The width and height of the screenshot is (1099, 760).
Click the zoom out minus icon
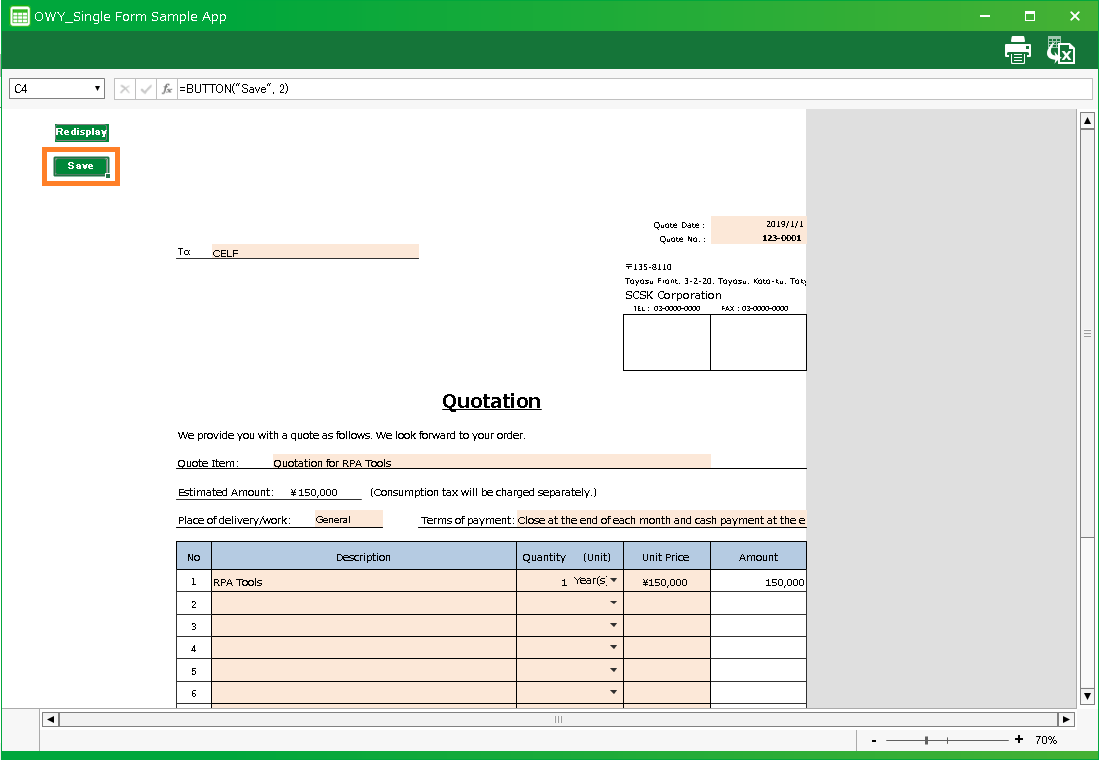click(x=874, y=740)
